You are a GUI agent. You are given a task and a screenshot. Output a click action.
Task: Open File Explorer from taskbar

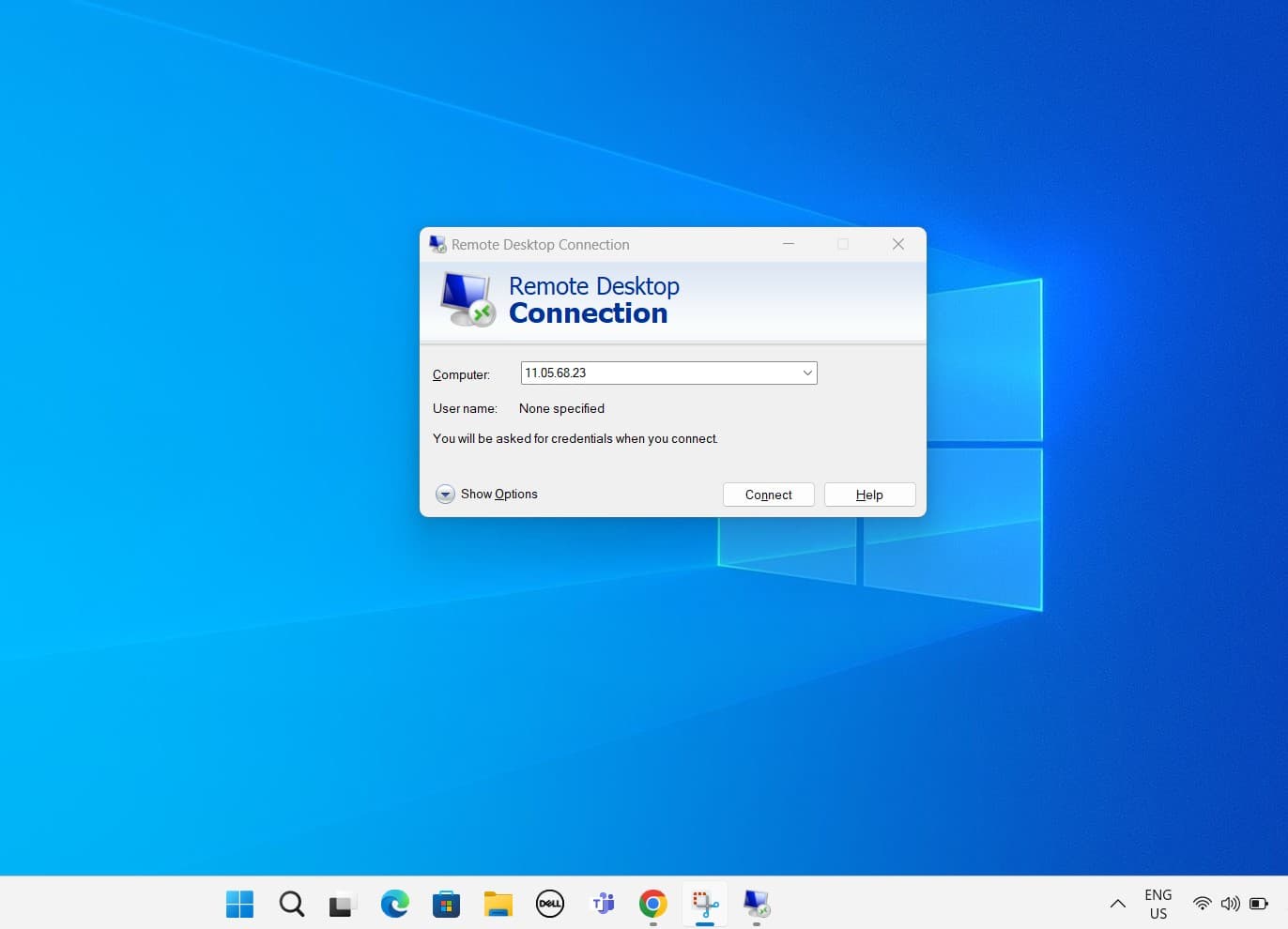[x=498, y=904]
